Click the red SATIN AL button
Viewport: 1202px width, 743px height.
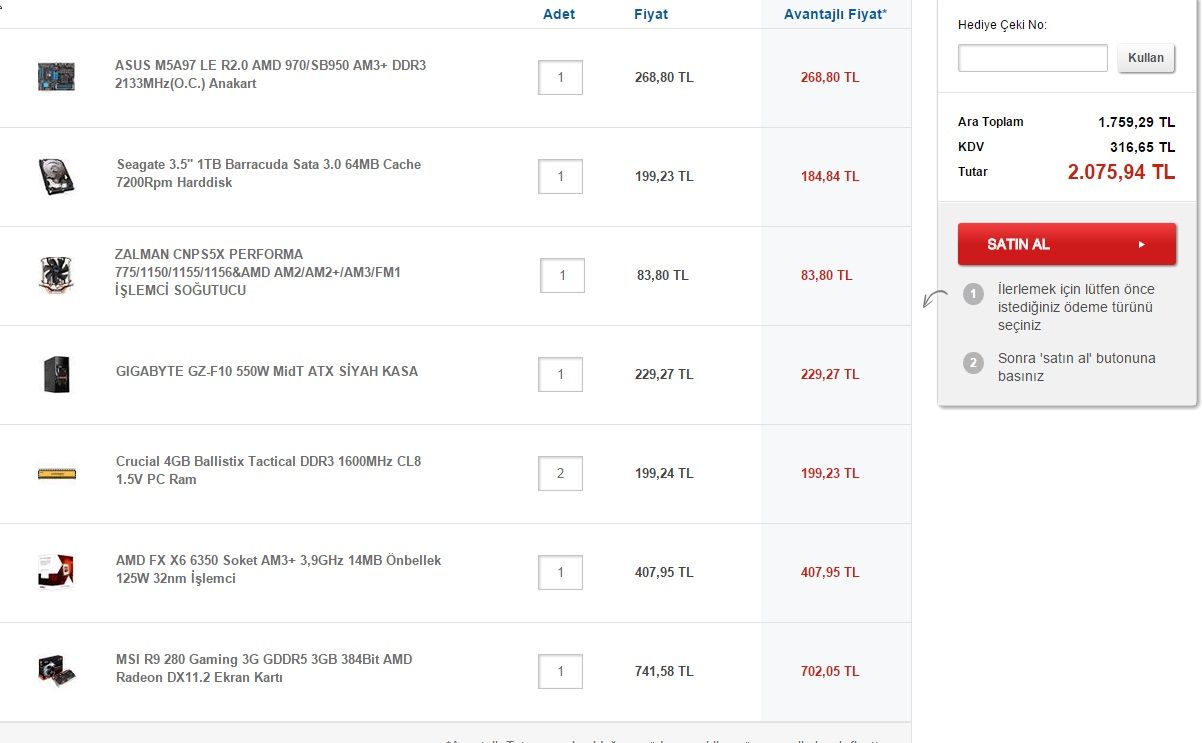point(1066,244)
